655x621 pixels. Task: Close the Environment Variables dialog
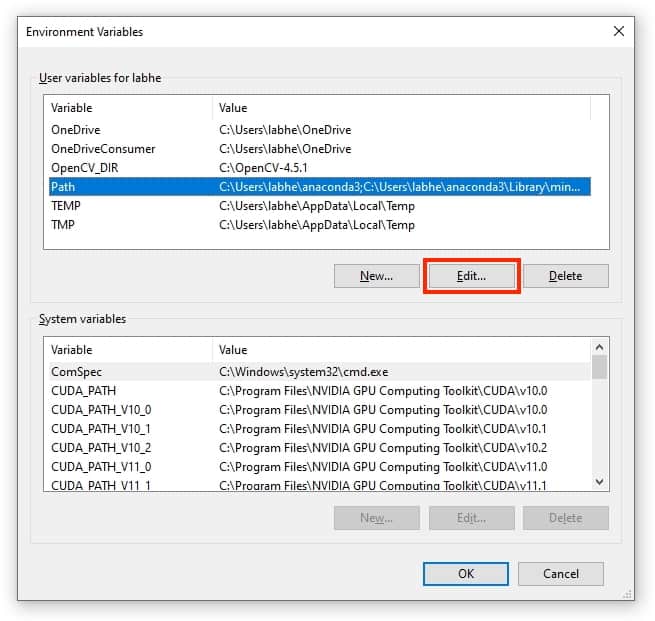pos(619,31)
